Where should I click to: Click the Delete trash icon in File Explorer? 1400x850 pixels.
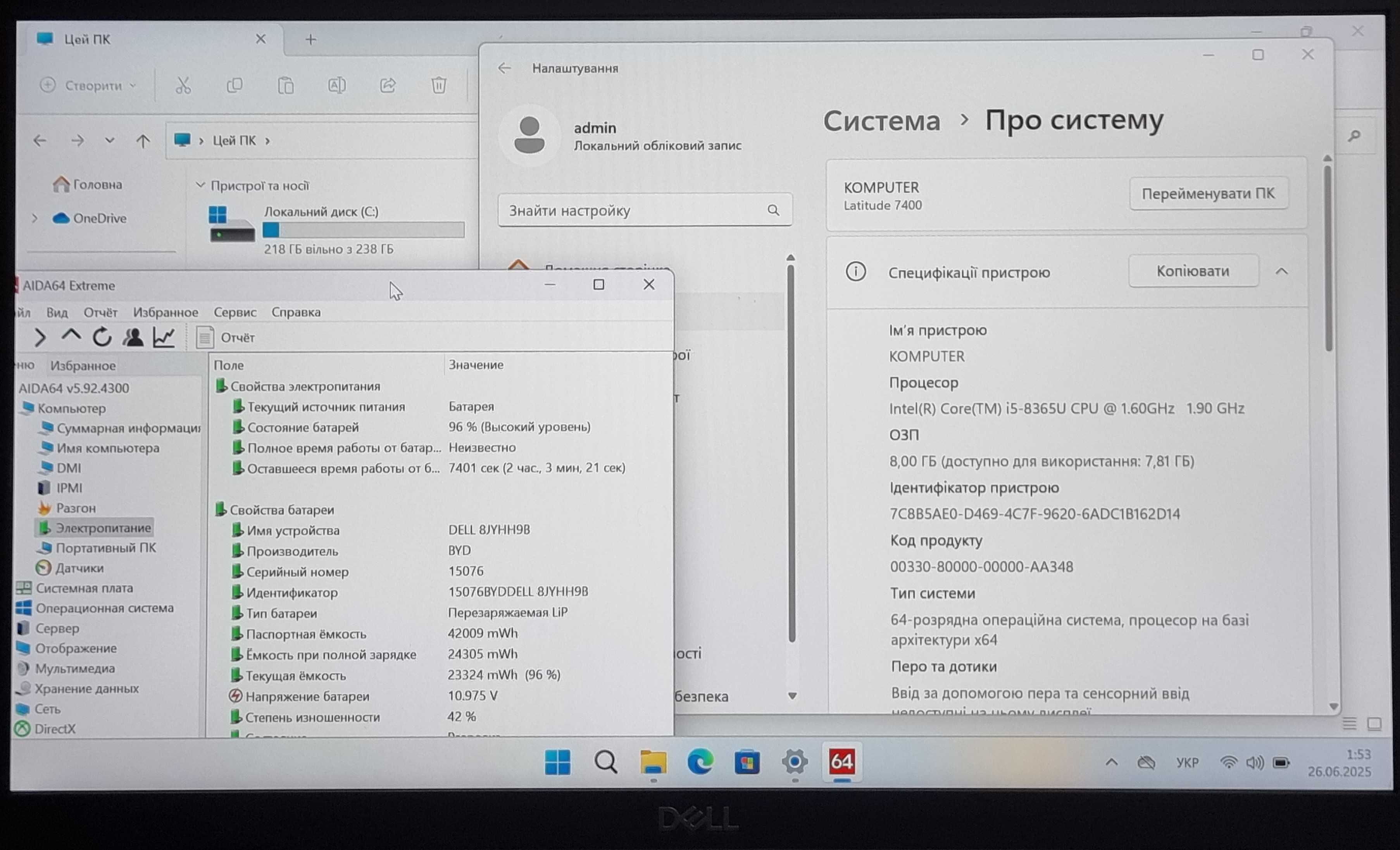click(439, 85)
